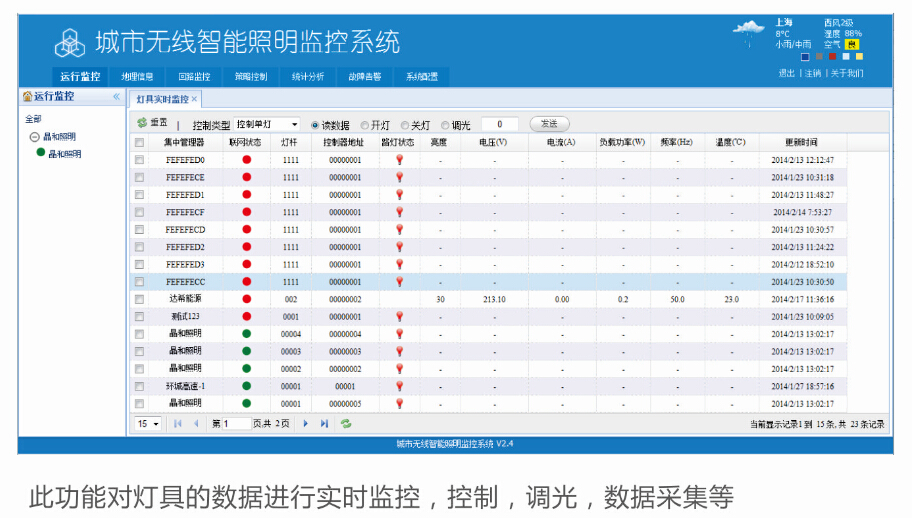Click lamp status icon in 环城高速-1 row
Image resolution: width=912 pixels, height=518 pixels.
[x=400, y=386]
